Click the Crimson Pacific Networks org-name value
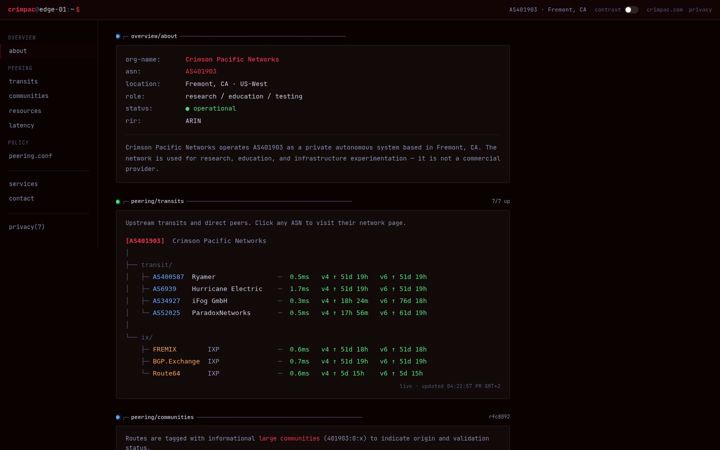The image size is (720, 450). coord(232,60)
